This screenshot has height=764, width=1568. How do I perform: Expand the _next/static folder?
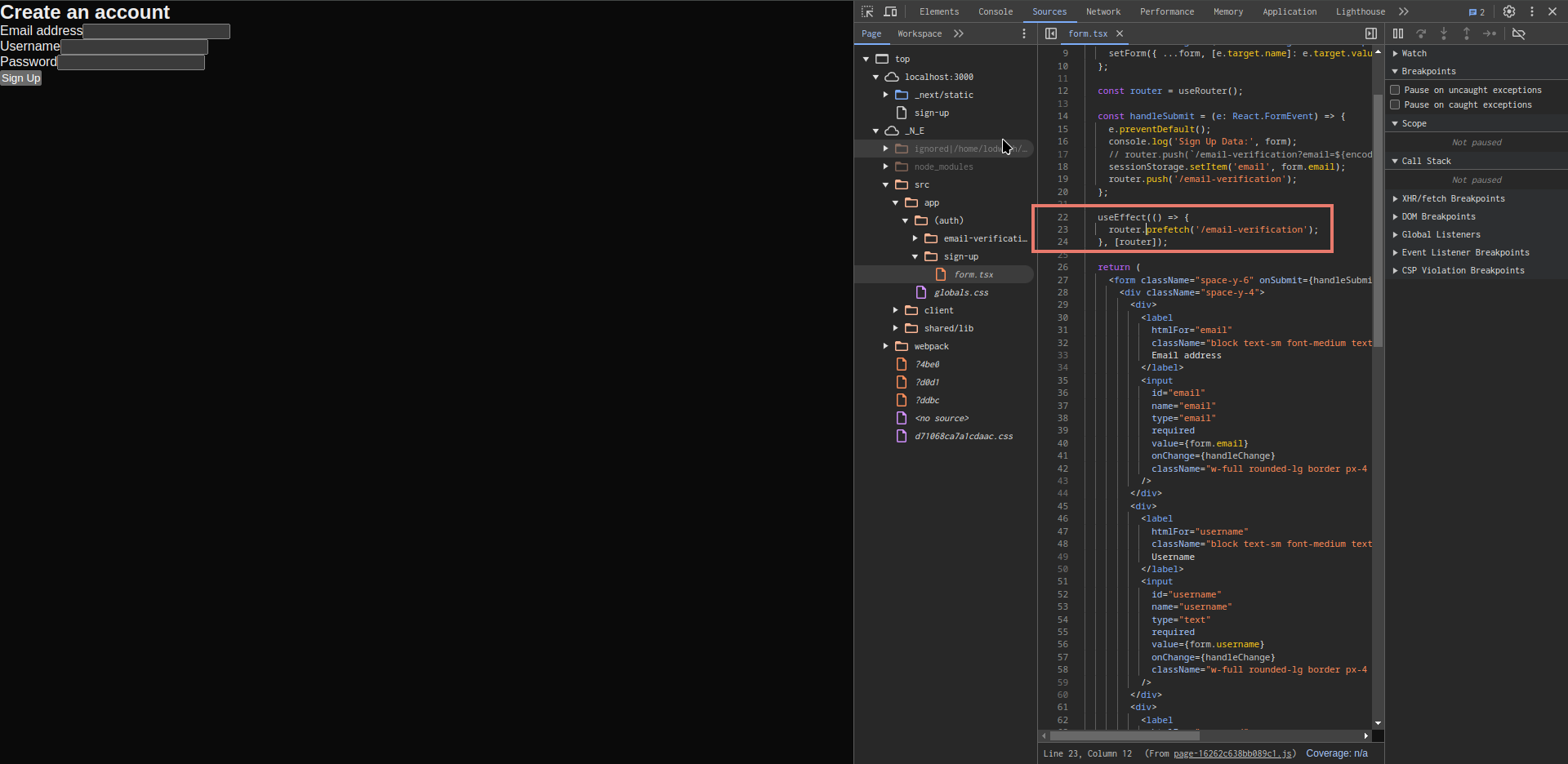886,95
